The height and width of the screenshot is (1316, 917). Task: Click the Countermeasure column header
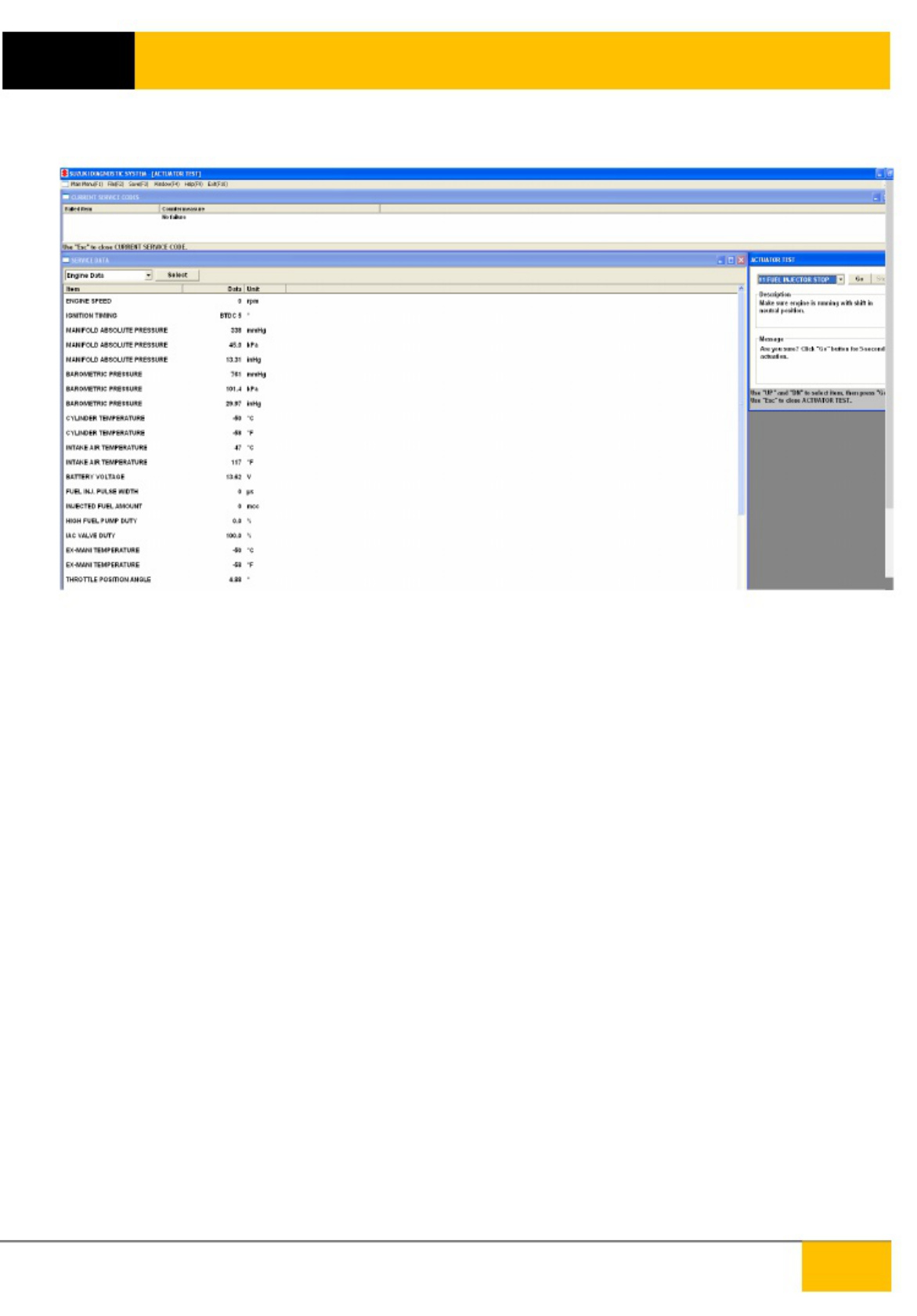pos(269,209)
